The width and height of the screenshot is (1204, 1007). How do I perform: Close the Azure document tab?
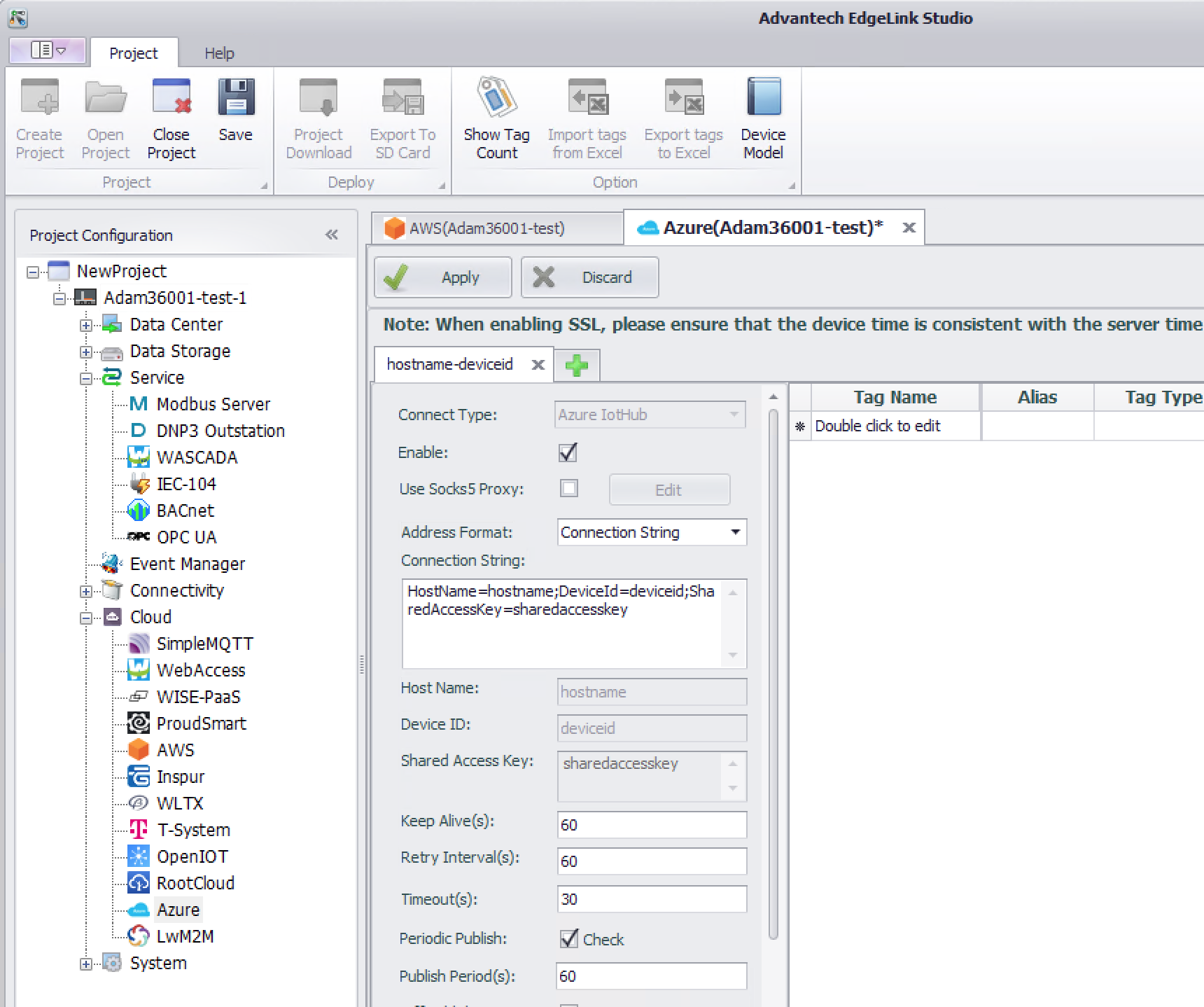pyautogui.click(x=909, y=228)
